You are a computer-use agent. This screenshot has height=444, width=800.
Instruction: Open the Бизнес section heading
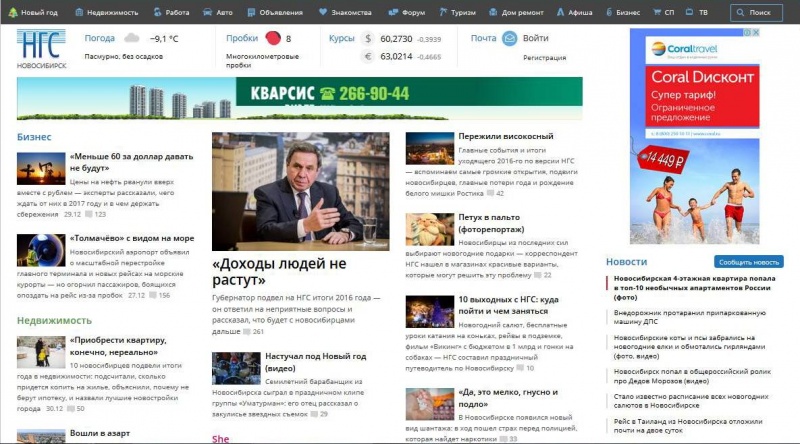33,137
